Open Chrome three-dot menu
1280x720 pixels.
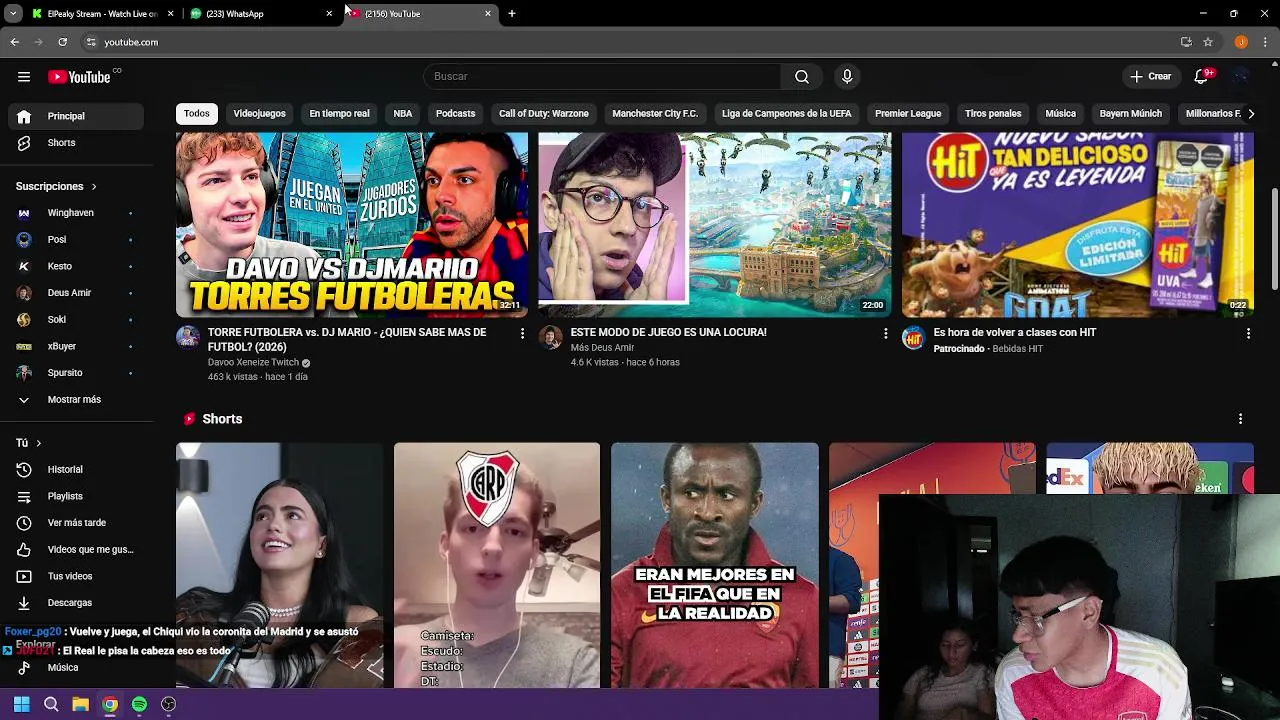click(1266, 42)
